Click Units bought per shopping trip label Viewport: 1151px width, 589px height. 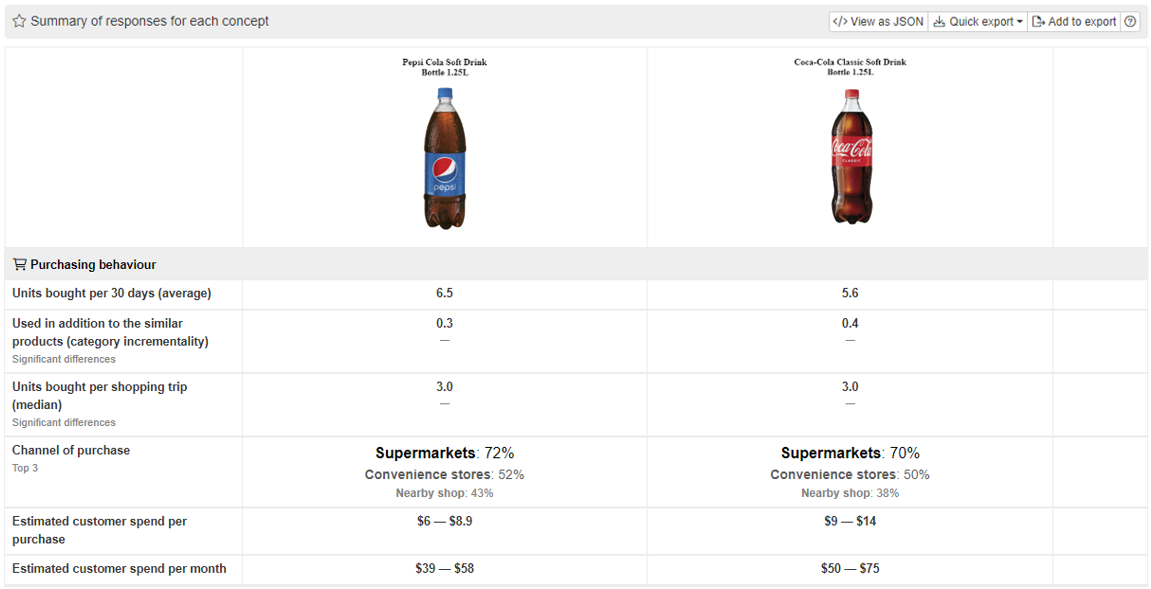point(99,395)
